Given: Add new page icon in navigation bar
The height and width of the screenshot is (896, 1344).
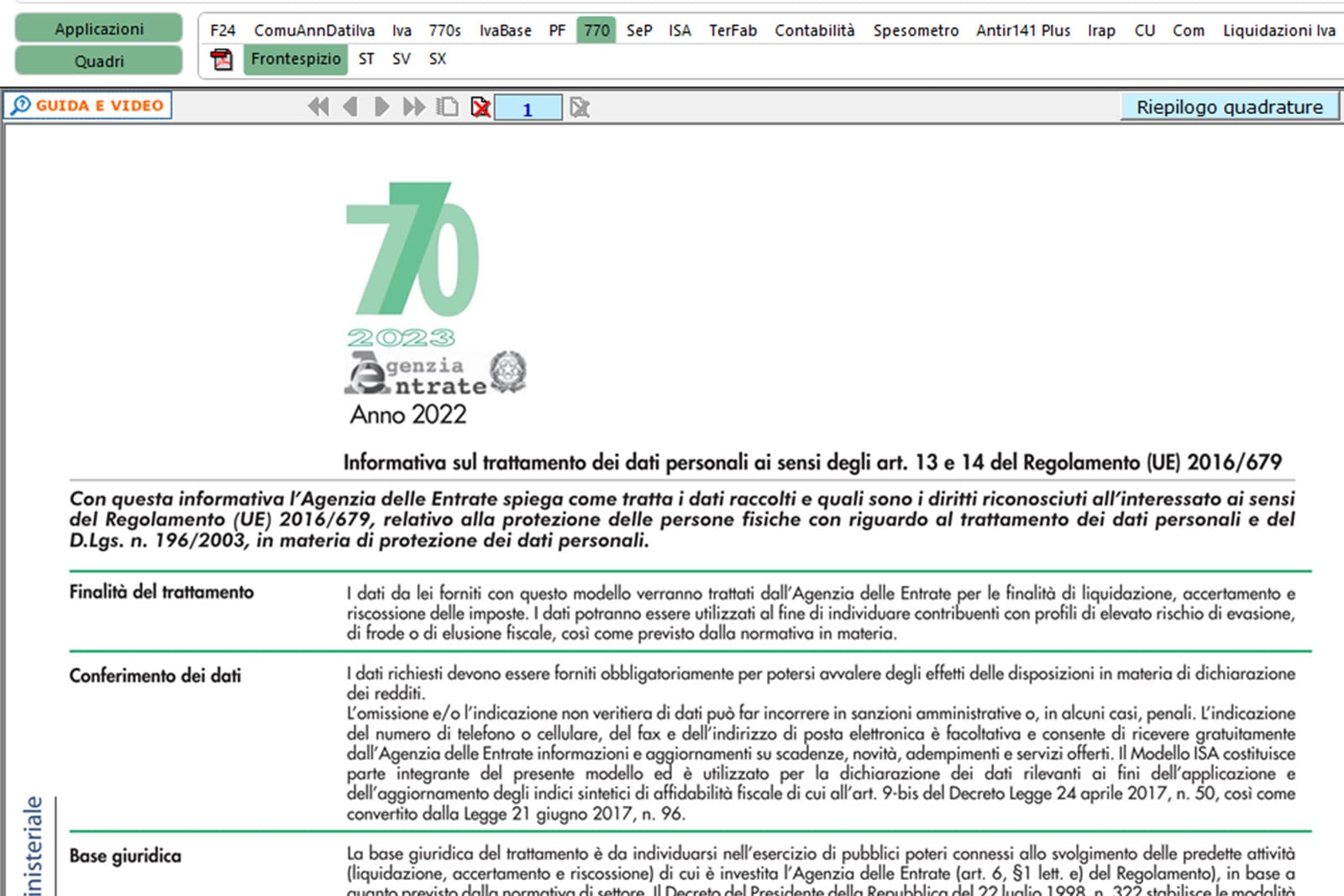Looking at the screenshot, I should click(x=448, y=107).
